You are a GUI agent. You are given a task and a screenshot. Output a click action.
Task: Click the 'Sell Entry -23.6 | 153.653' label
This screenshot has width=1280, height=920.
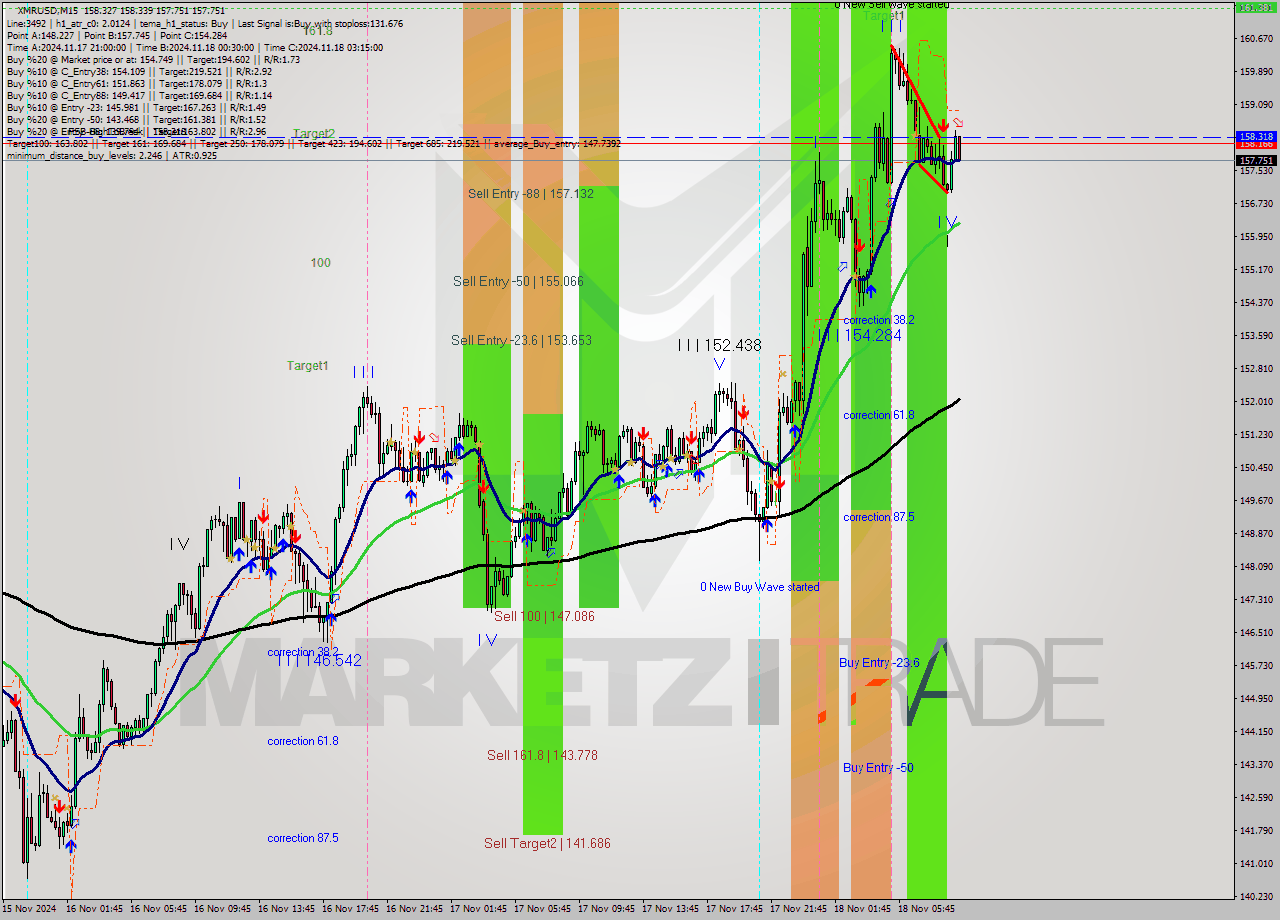[x=521, y=340]
